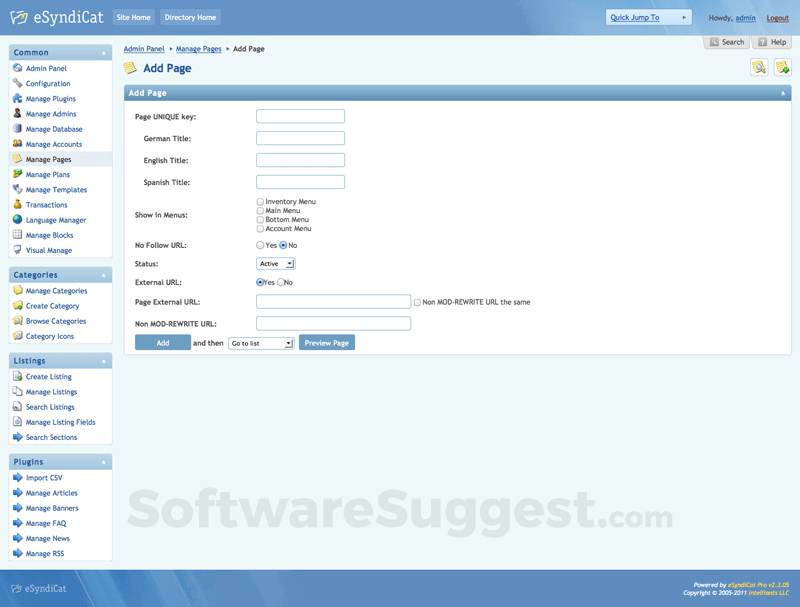Image resolution: width=800 pixels, height=607 pixels.
Task: Check the Main Menu checkbox
Action: tap(260, 211)
